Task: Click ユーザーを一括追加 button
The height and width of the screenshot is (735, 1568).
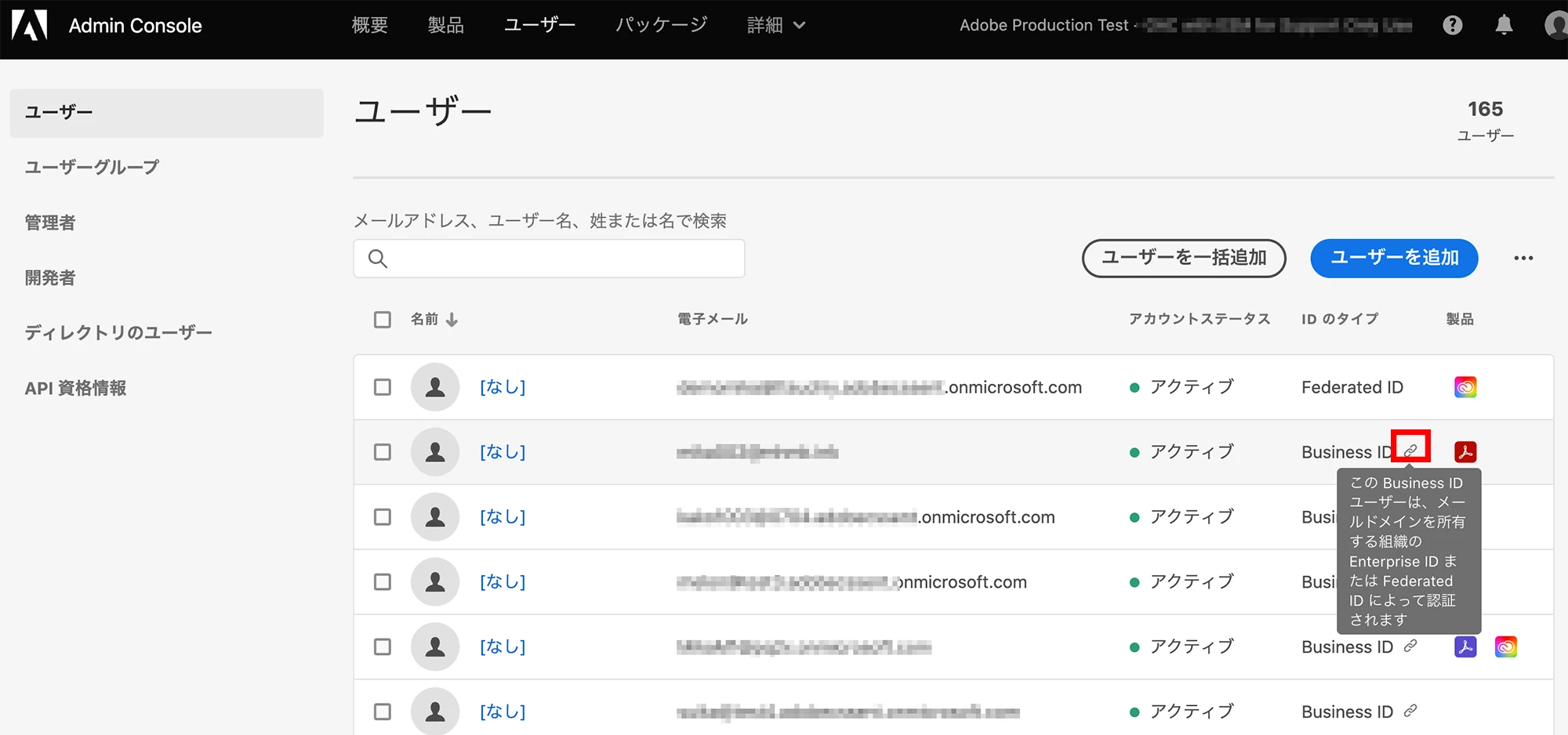Action: pyautogui.click(x=1184, y=258)
